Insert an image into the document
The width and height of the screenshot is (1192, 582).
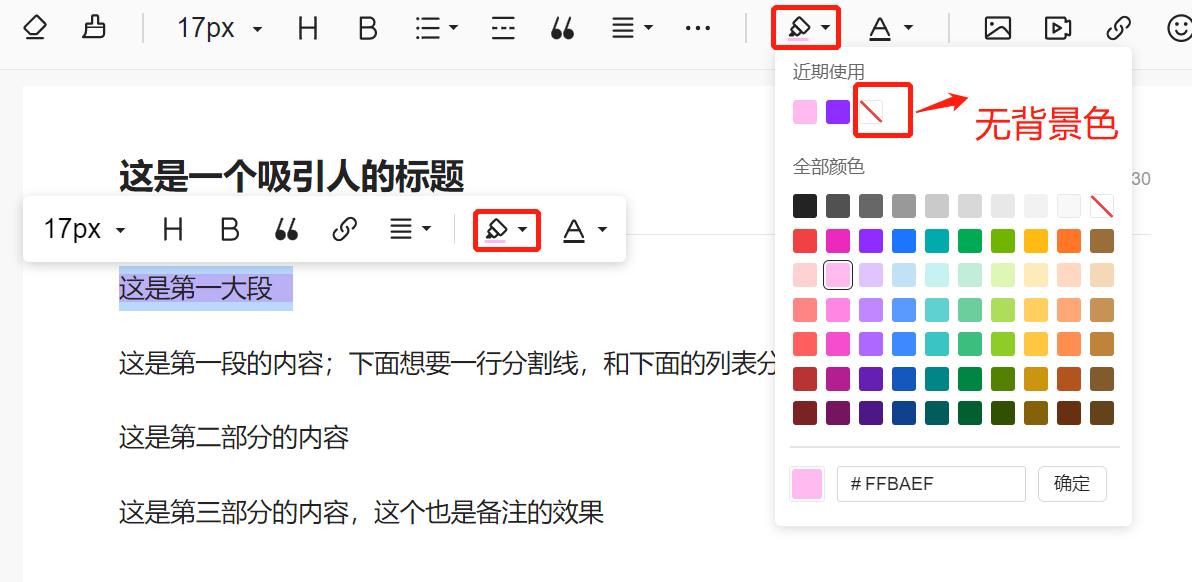[x=998, y=28]
